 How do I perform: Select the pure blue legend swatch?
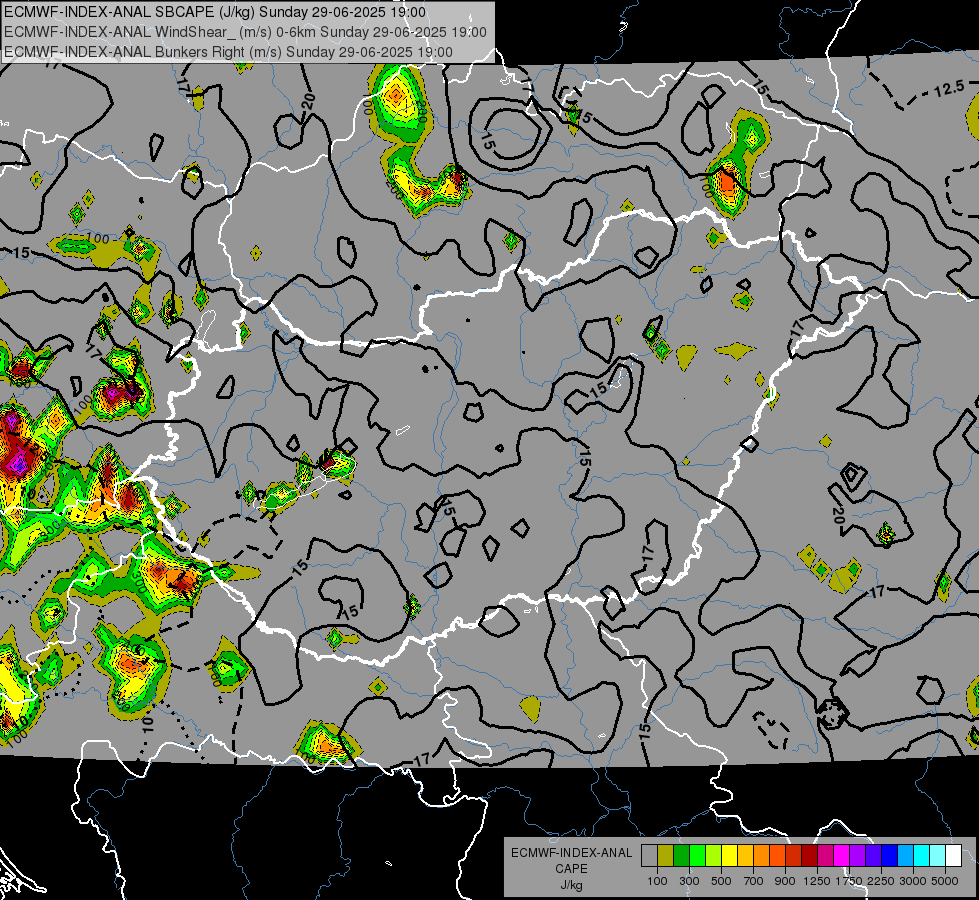tap(890, 856)
